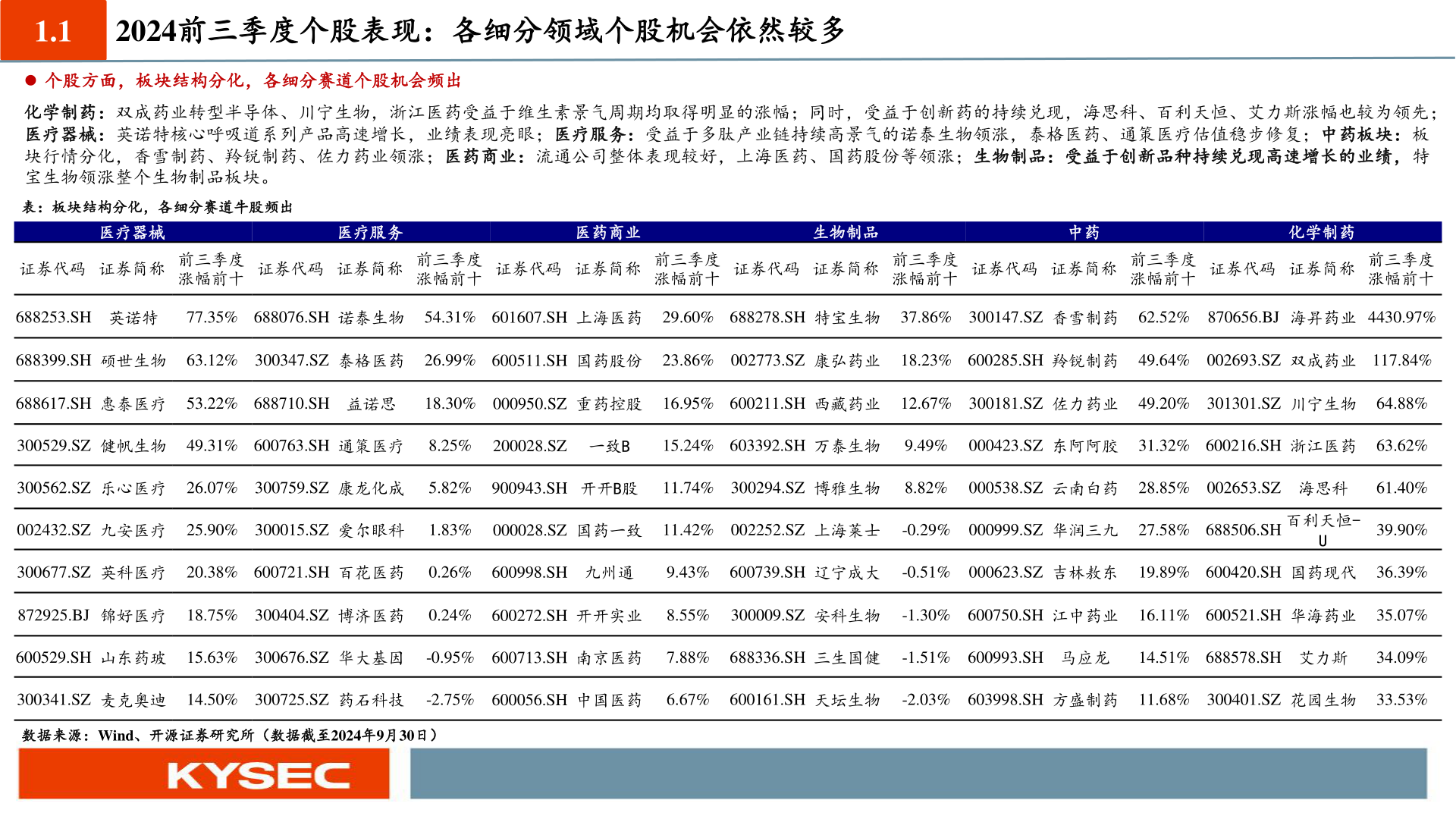
Task: Click the 上海莱士 name cell
Action: point(848,531)
